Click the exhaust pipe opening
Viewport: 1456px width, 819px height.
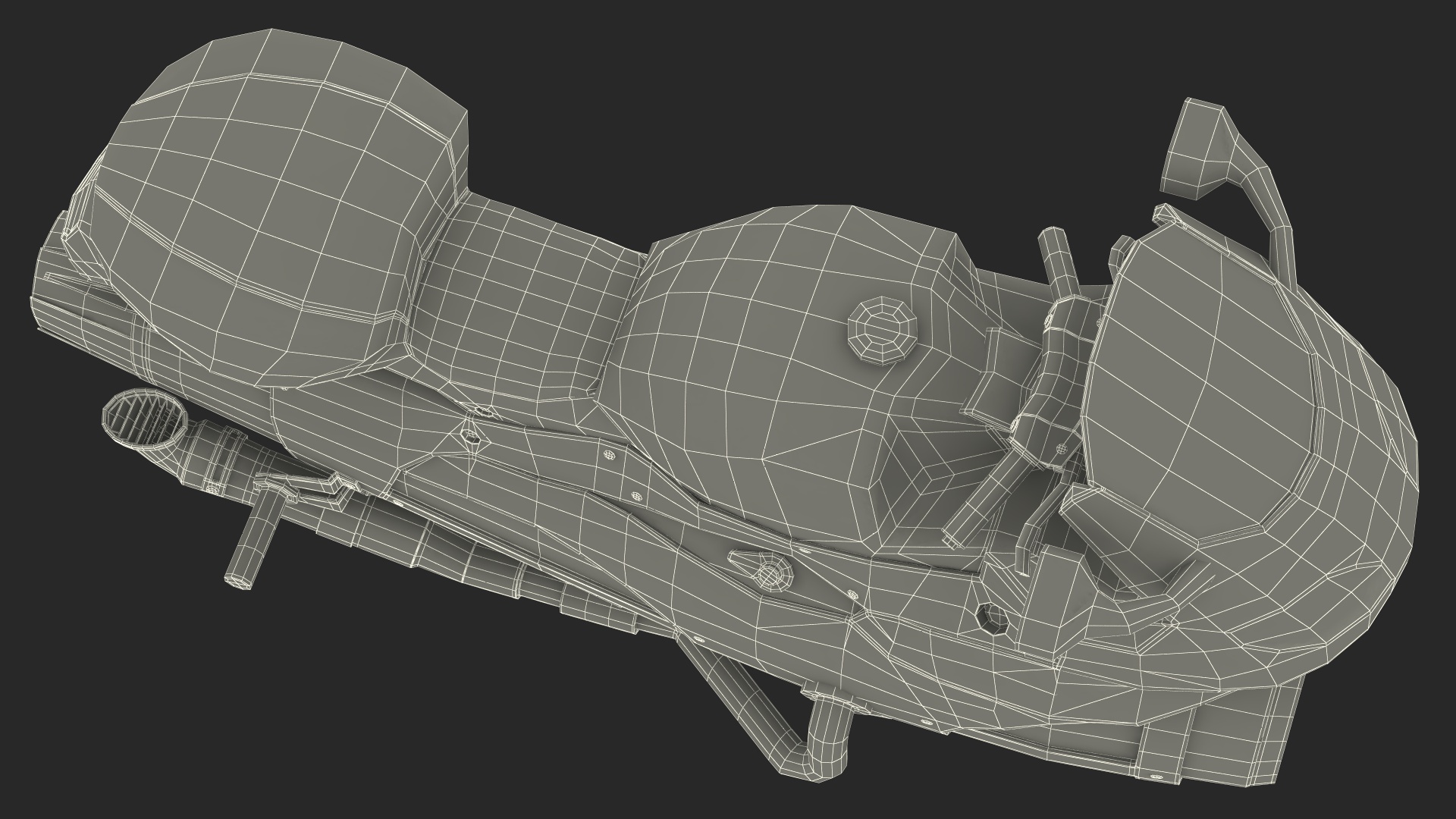[x=144, y=418]
